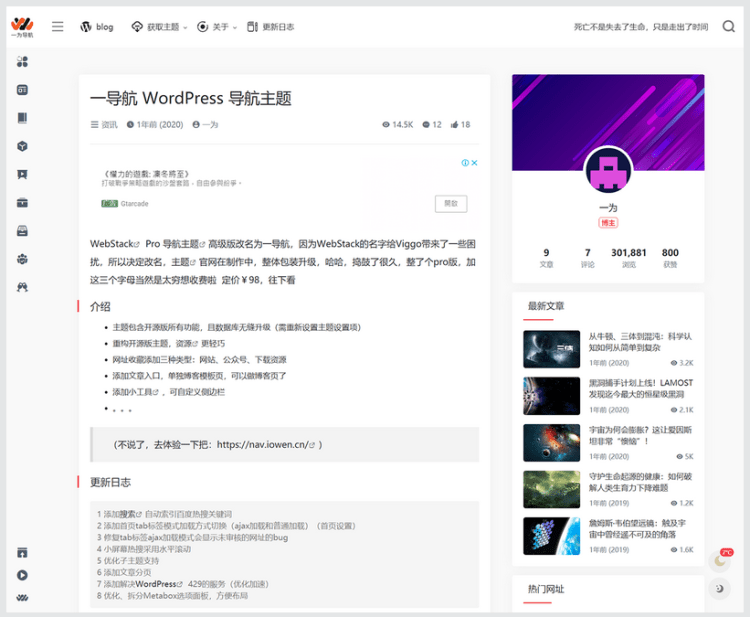Expand the 关于 dropdown menu

point(218,27)
